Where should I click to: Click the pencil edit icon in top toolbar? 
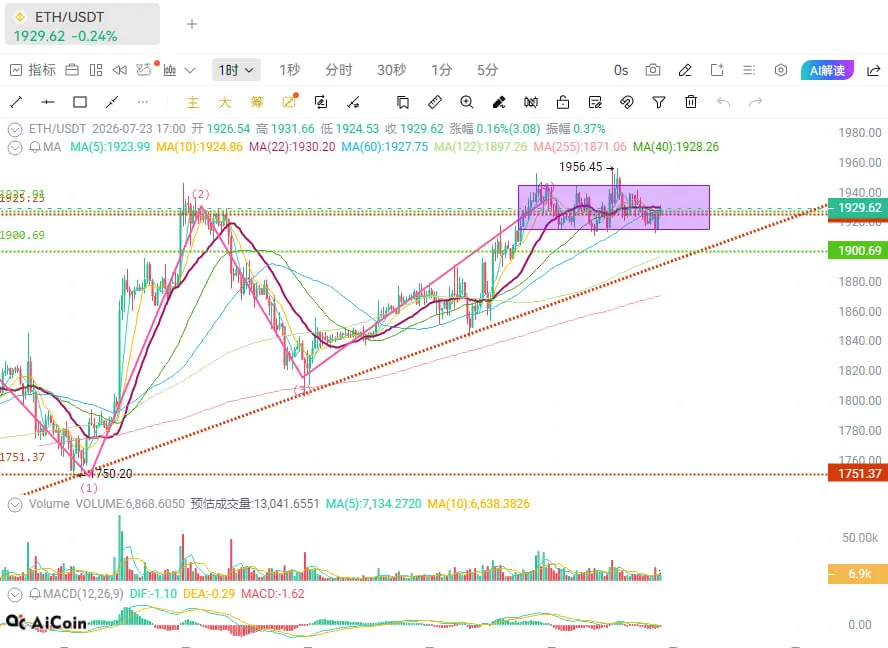pos(685,70)
